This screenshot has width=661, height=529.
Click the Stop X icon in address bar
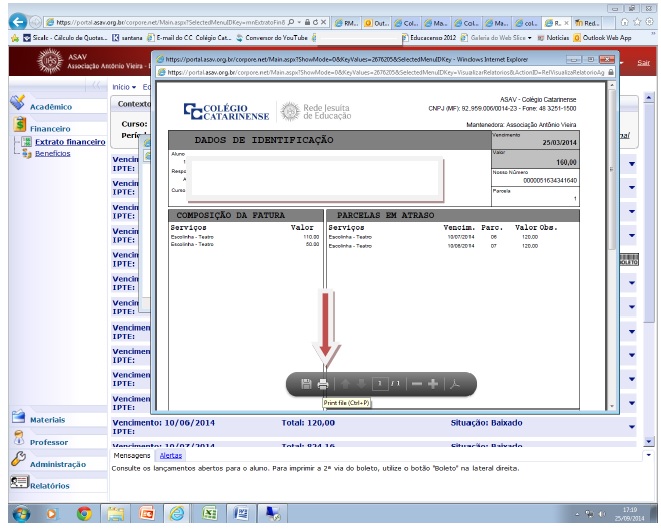(x=323, y=22)
